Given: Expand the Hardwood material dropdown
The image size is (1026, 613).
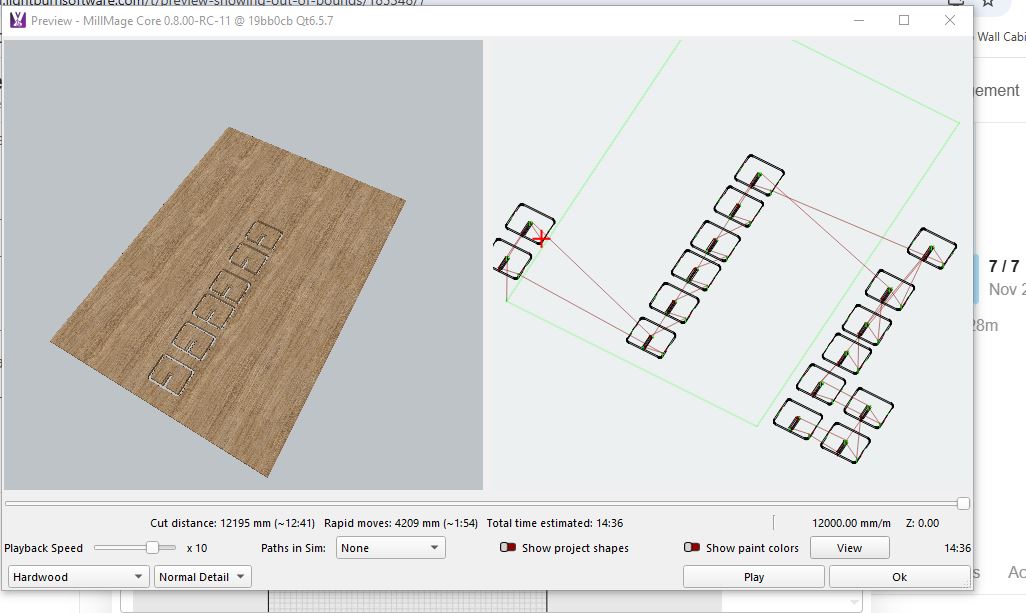Looking at the screenshot, I should (79, 577).
